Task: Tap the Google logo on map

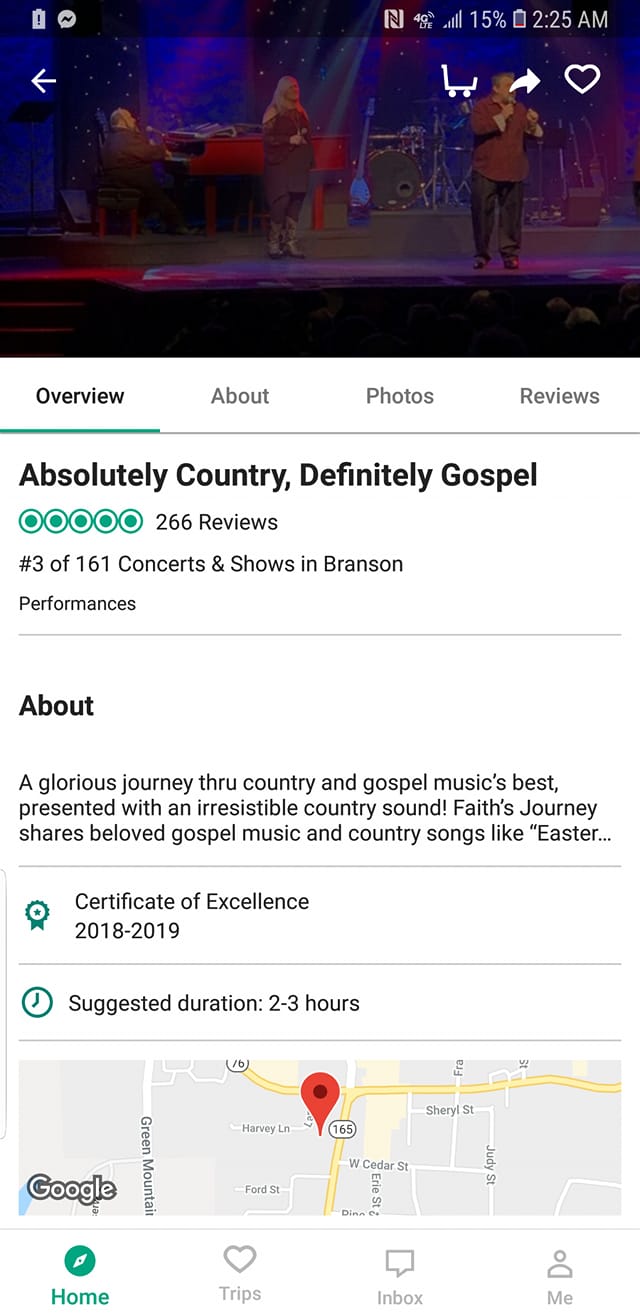Action: (72, 1187)
